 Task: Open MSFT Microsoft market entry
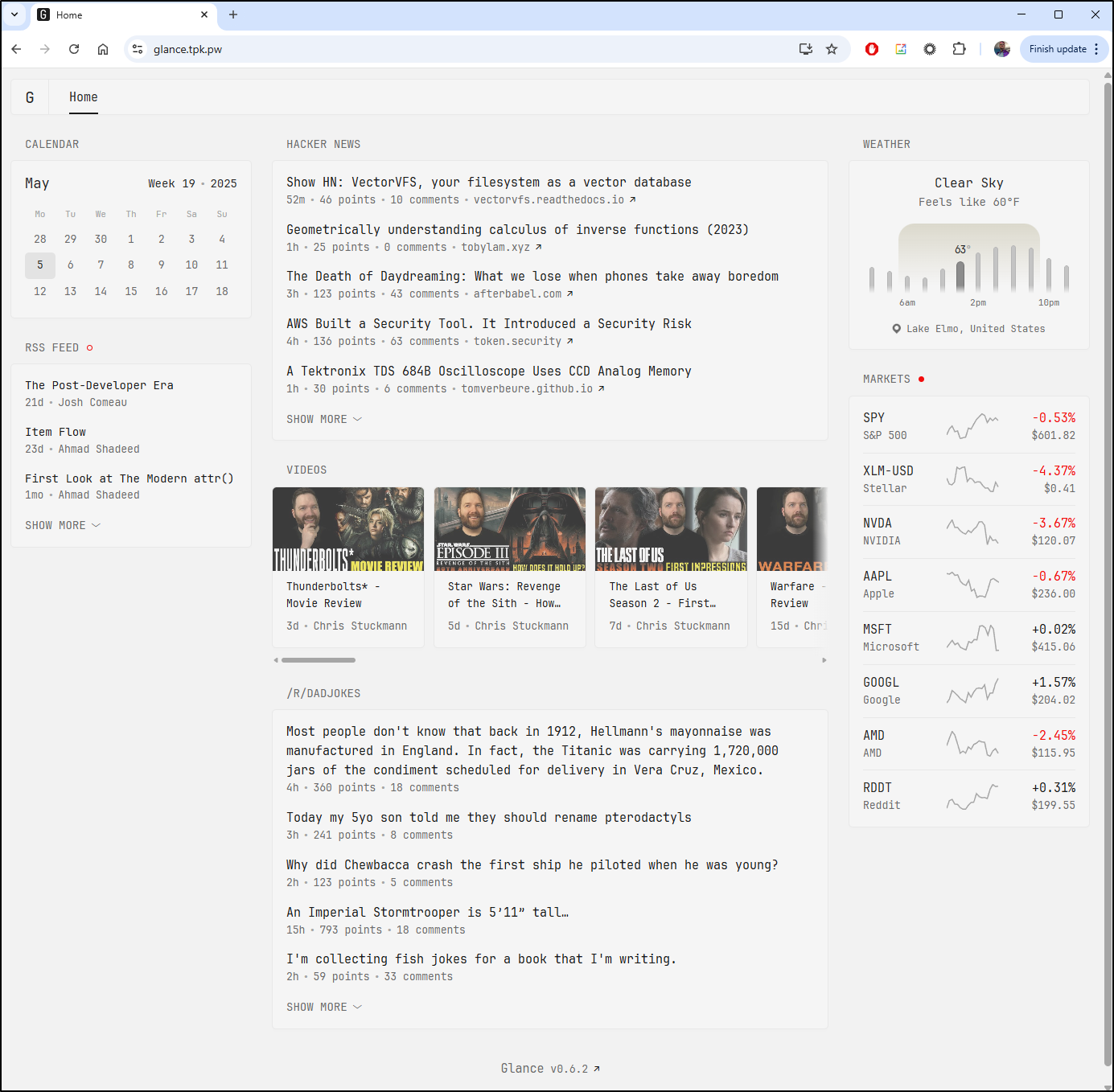(968, 638)
